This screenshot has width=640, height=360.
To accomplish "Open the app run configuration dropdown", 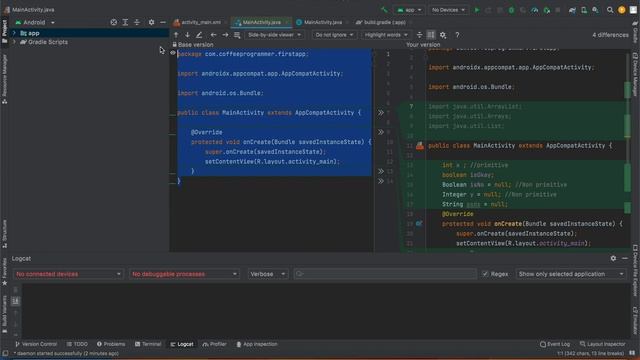I will coord(409,10).
